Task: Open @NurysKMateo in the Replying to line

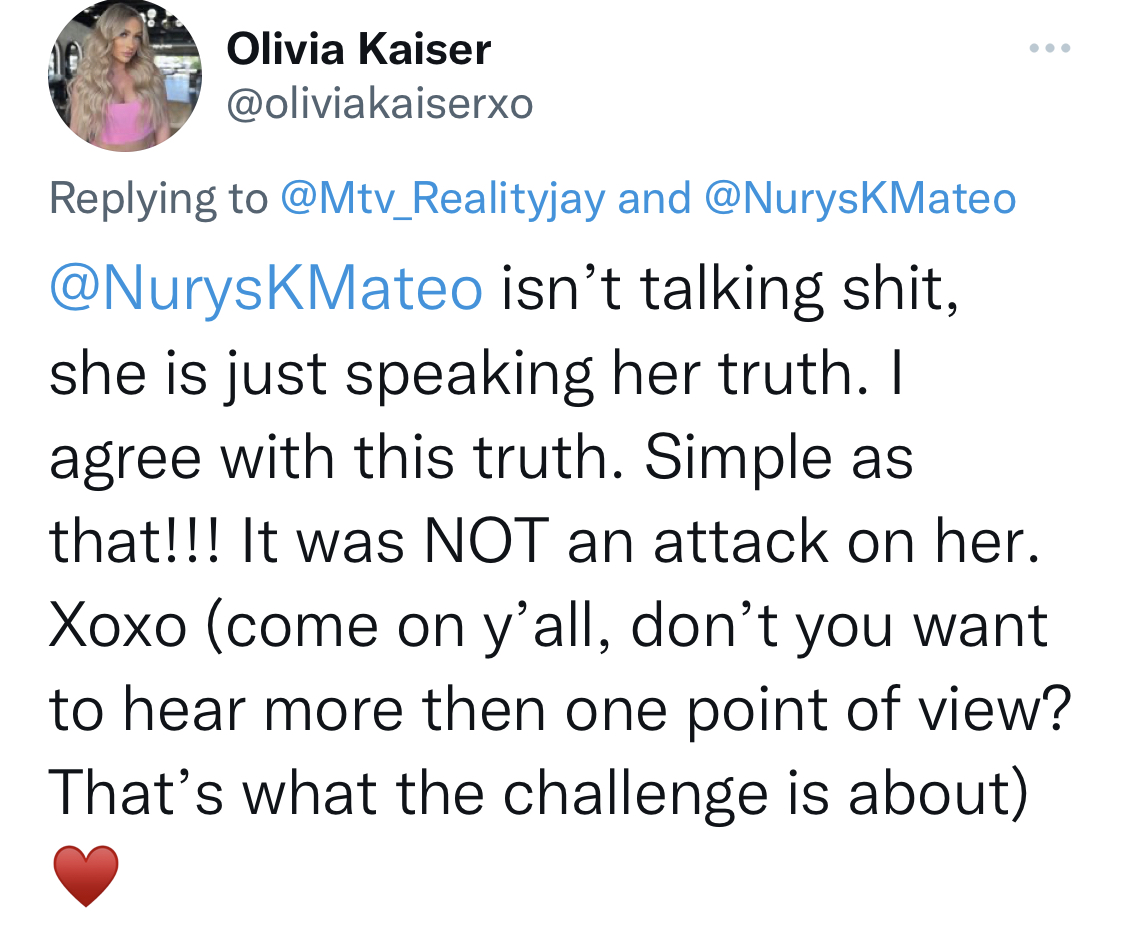Action: click(x=860, y=199)
